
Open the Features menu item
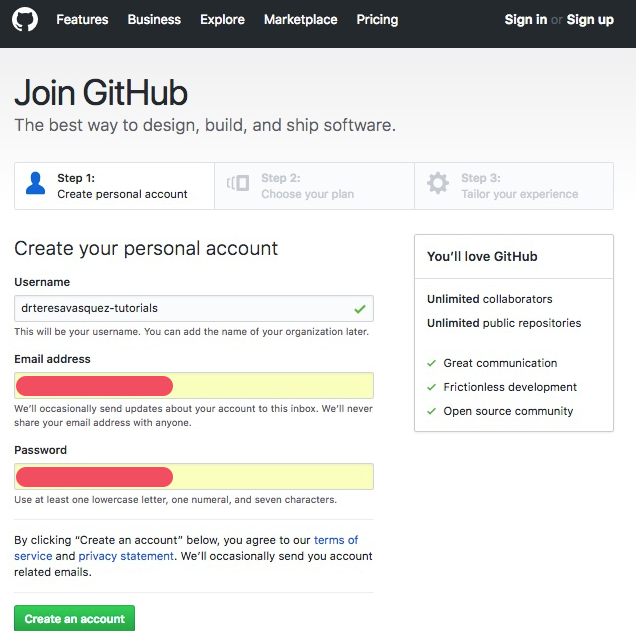(x=82, y=19)
